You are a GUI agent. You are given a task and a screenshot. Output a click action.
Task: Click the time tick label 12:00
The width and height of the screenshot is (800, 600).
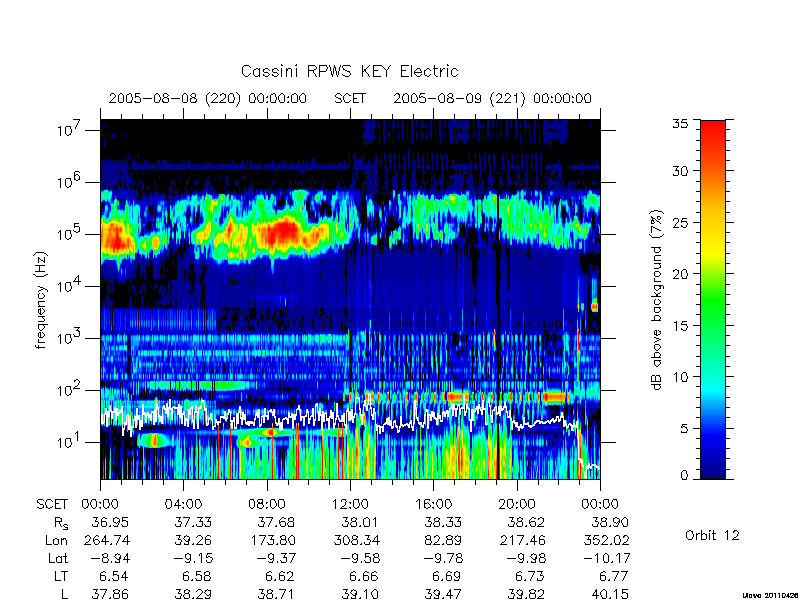pyautogui.click(x=350, y=504)
